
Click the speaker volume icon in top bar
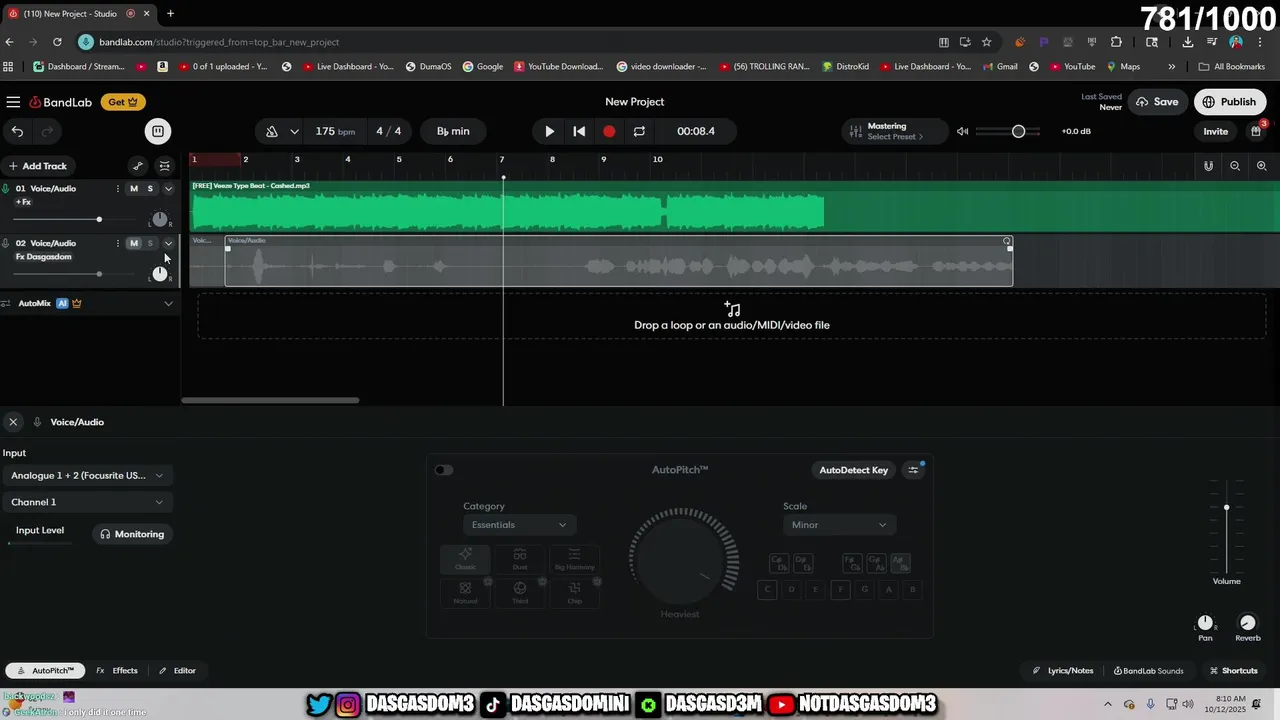(962, 131)
